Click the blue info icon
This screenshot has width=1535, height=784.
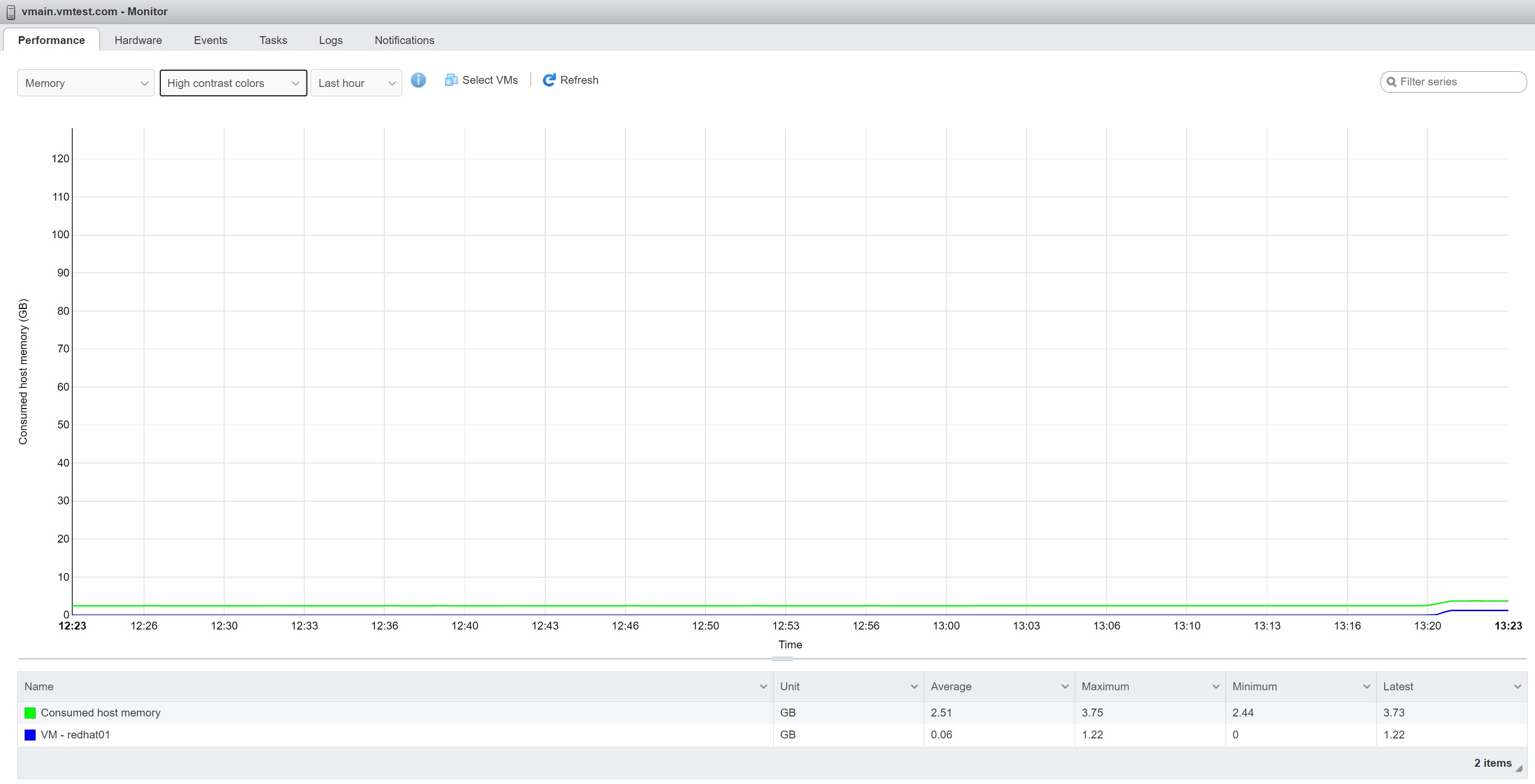418,81
